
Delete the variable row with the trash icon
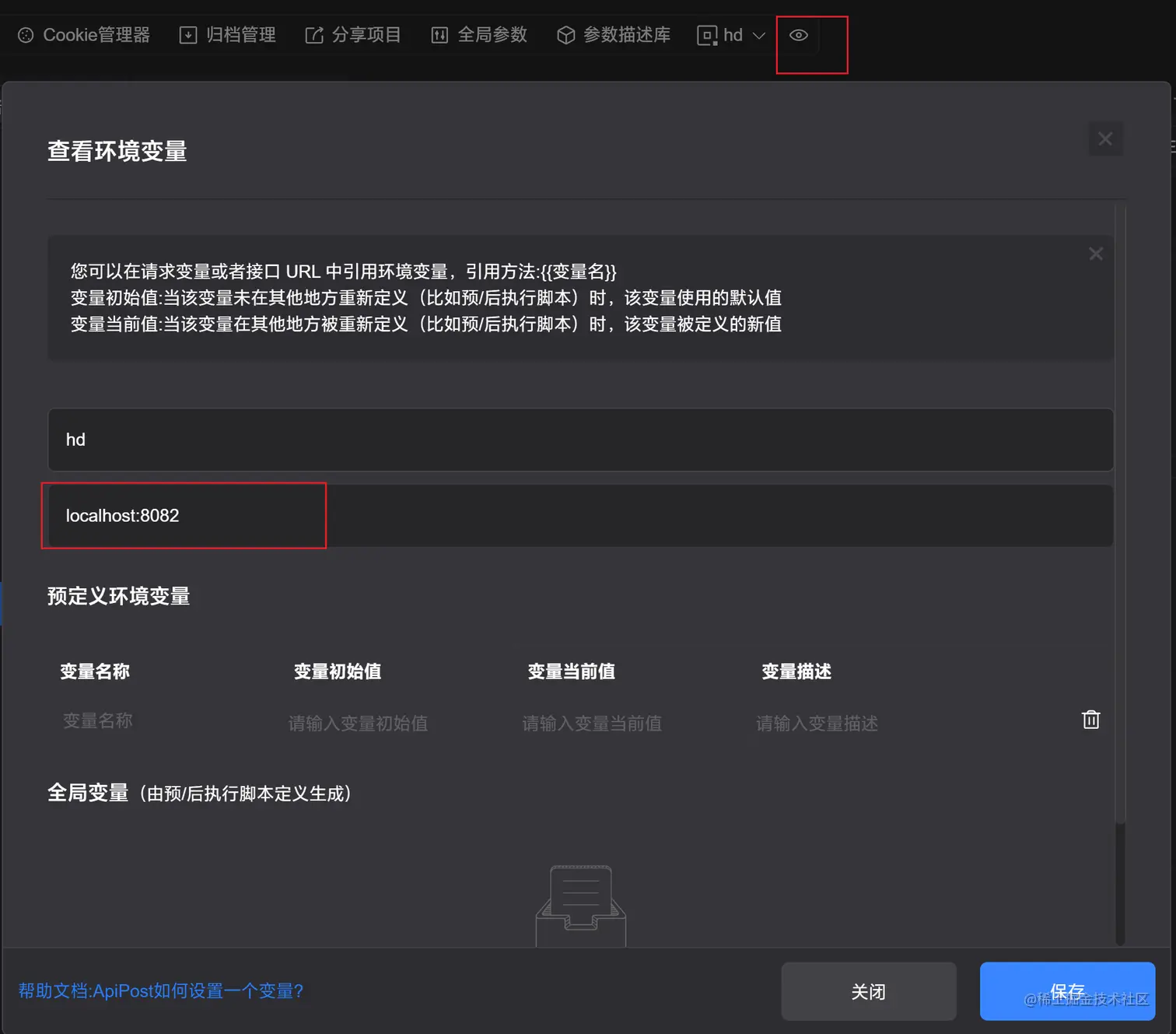1091,720
